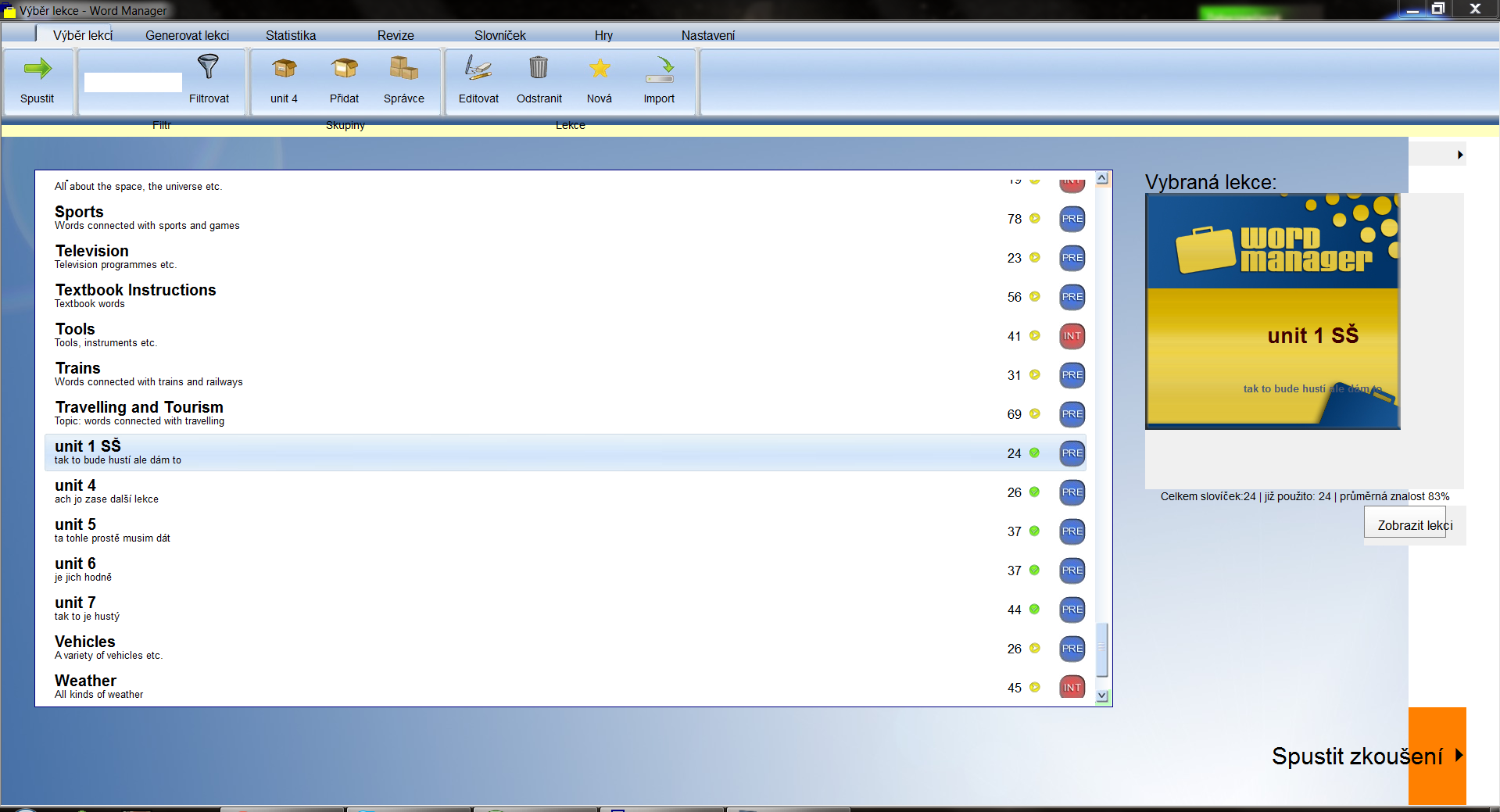1500x812 pixels.
Task: Click the yellow status dot in Sports row
Action: click(x=1035, y=219)
